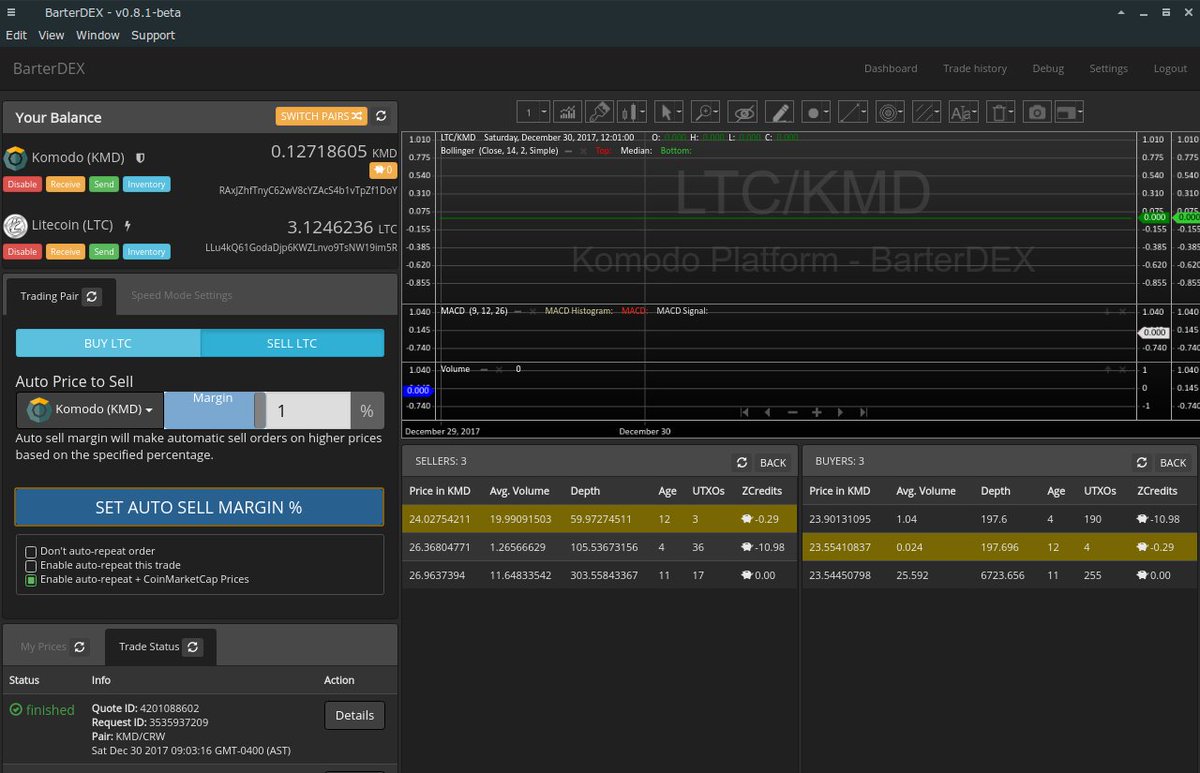Switch to SELL LTC mode
The image size is (1200, 773).
[x=292, y=343]
